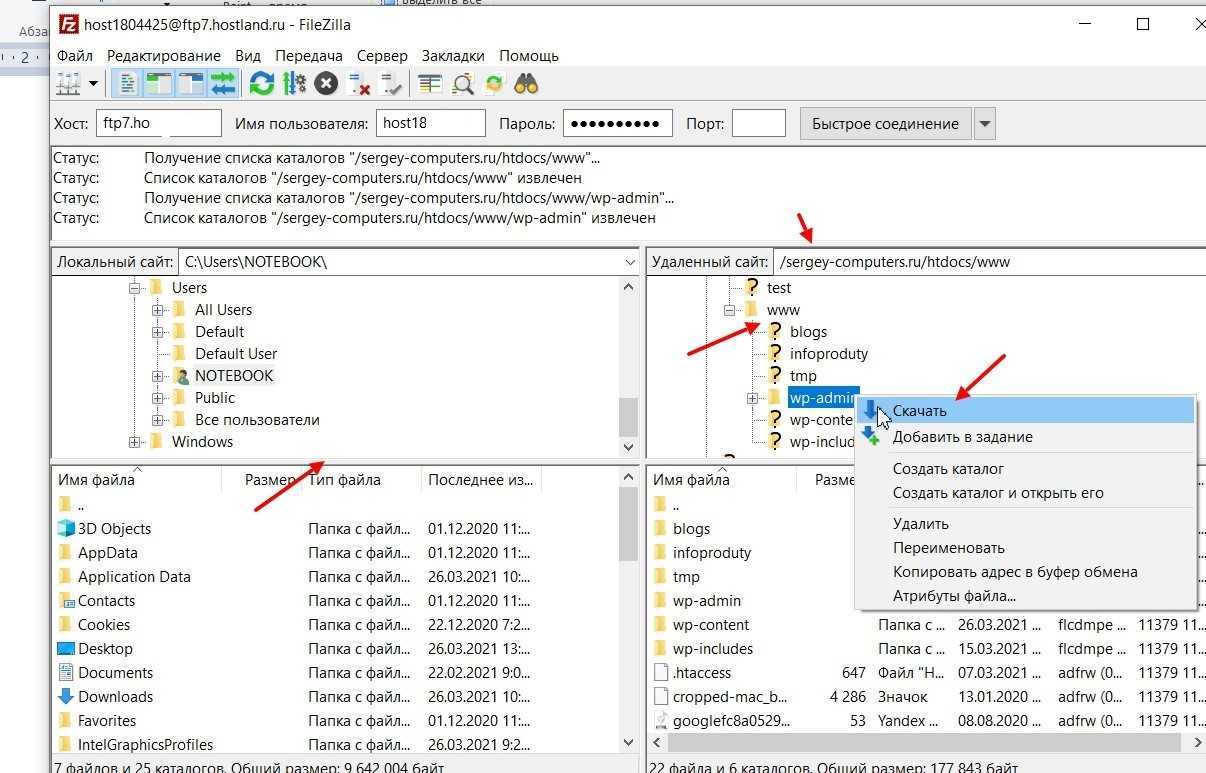Toggle processing of transfer queue
This screenshot has height=773, width=1206.
point(294,84)
